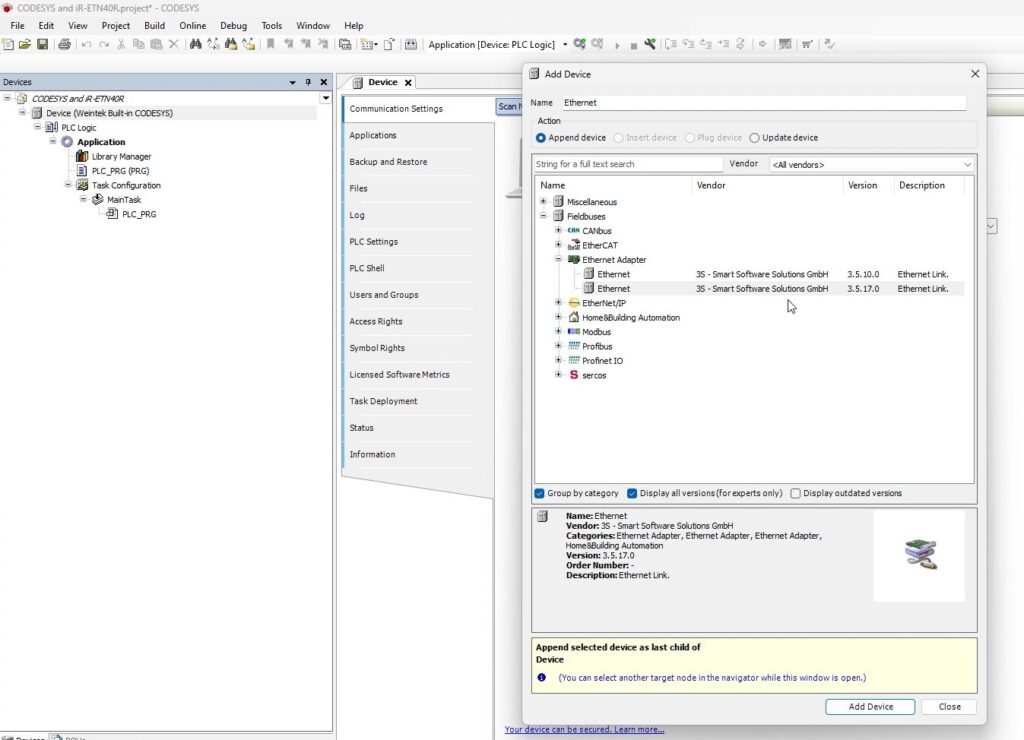
Task: Click the Paste toolbar icon
Action: point(156,44)
